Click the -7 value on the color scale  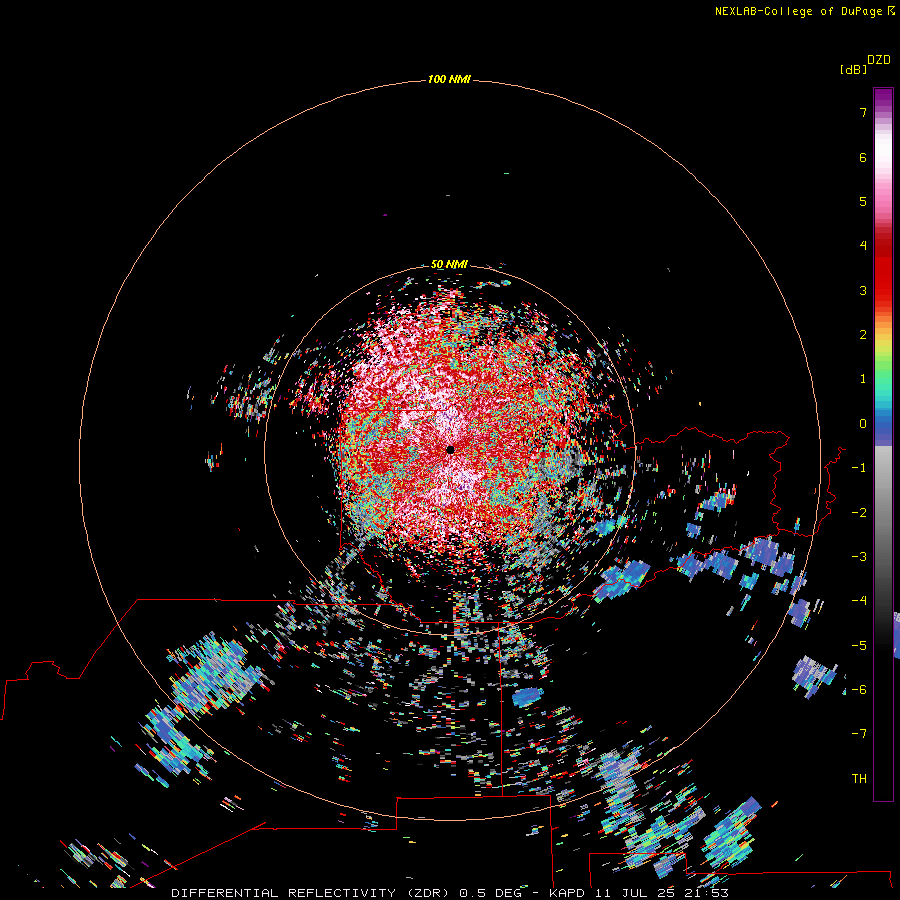pyautogui.click(x=859, y=734)
